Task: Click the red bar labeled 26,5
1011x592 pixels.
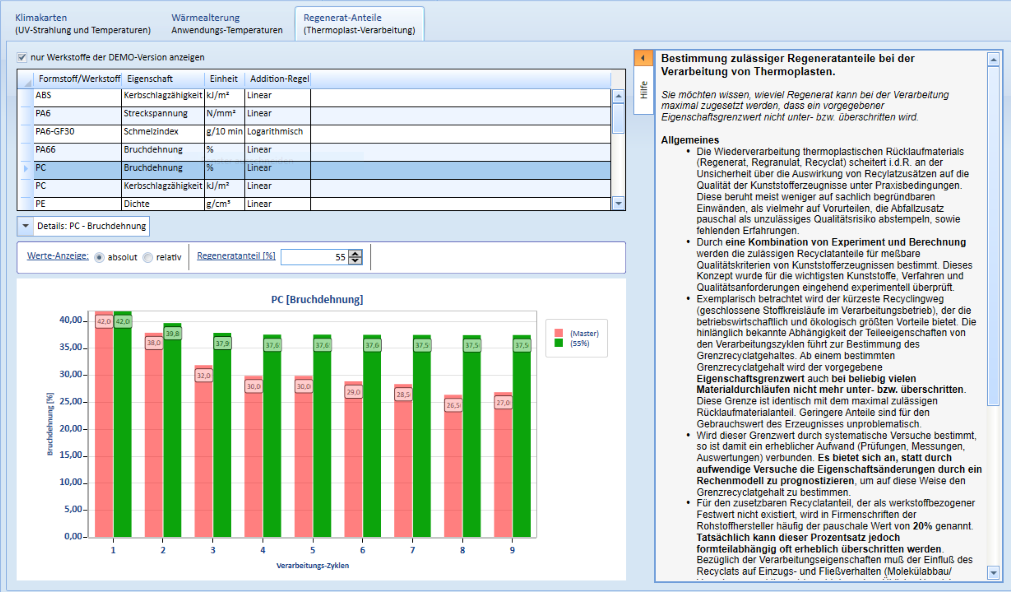Action: [453, 466]
